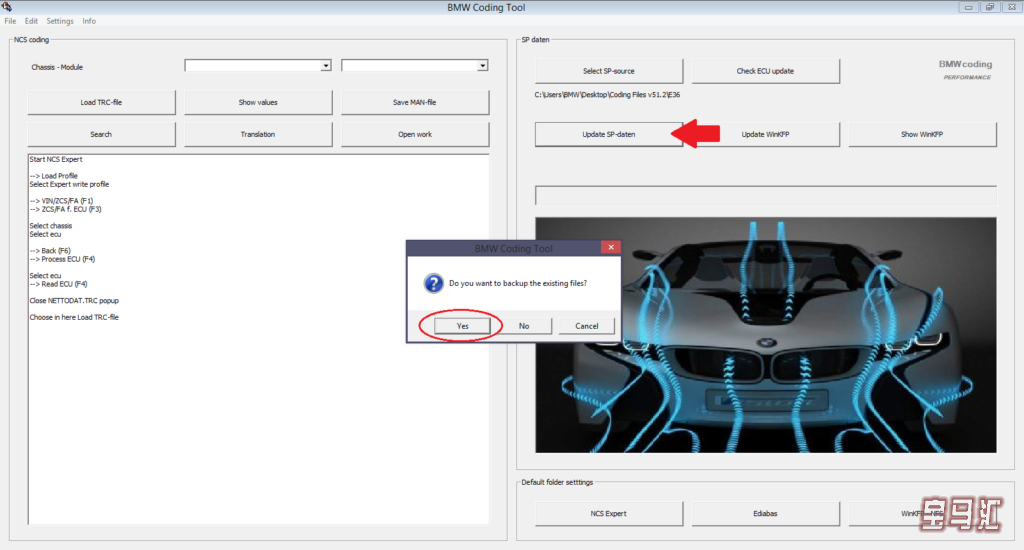The width and height of the screenshot is (1024, 550).
Task: Click the Open work button
Action: pos(415,135)
